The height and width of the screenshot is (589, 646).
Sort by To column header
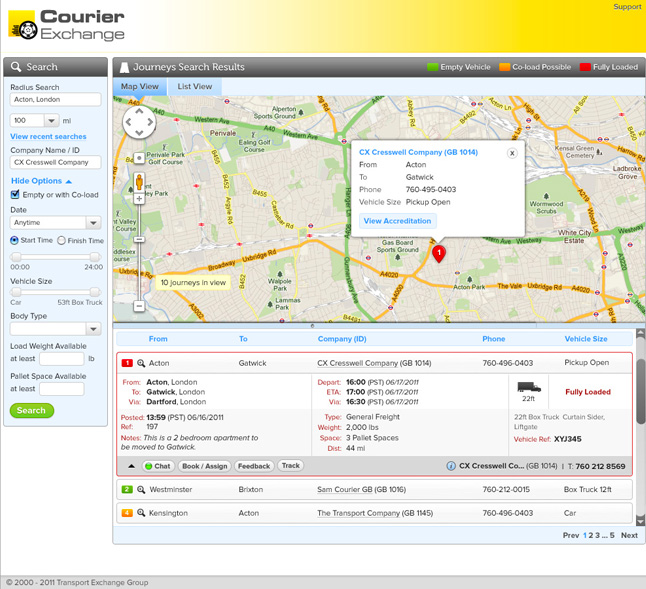click(243, 339)
